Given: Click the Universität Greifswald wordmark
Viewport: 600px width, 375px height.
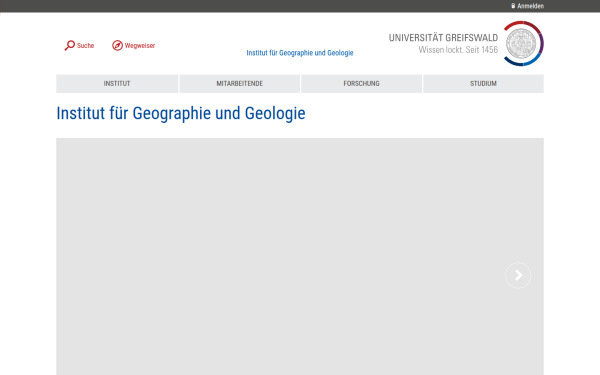Looking at the screenshot, I should click(x=443, y=38).
